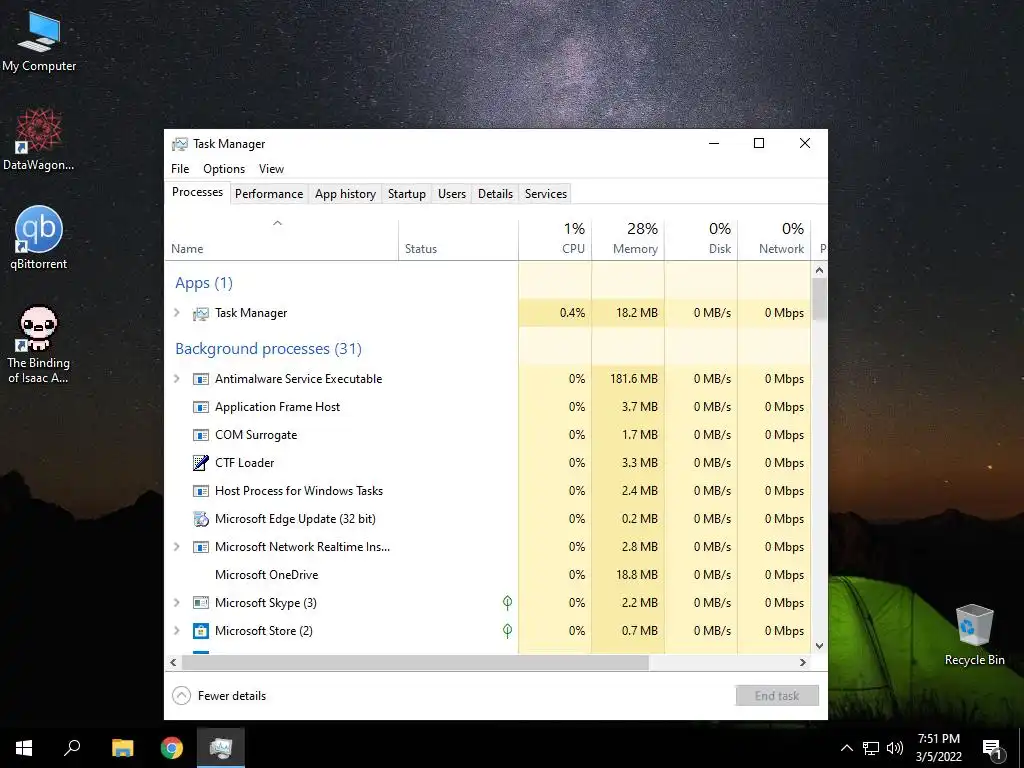The width and height of the screenshot is (1024, 768).
Task: Sort processes by Name column
Action: 281,240
